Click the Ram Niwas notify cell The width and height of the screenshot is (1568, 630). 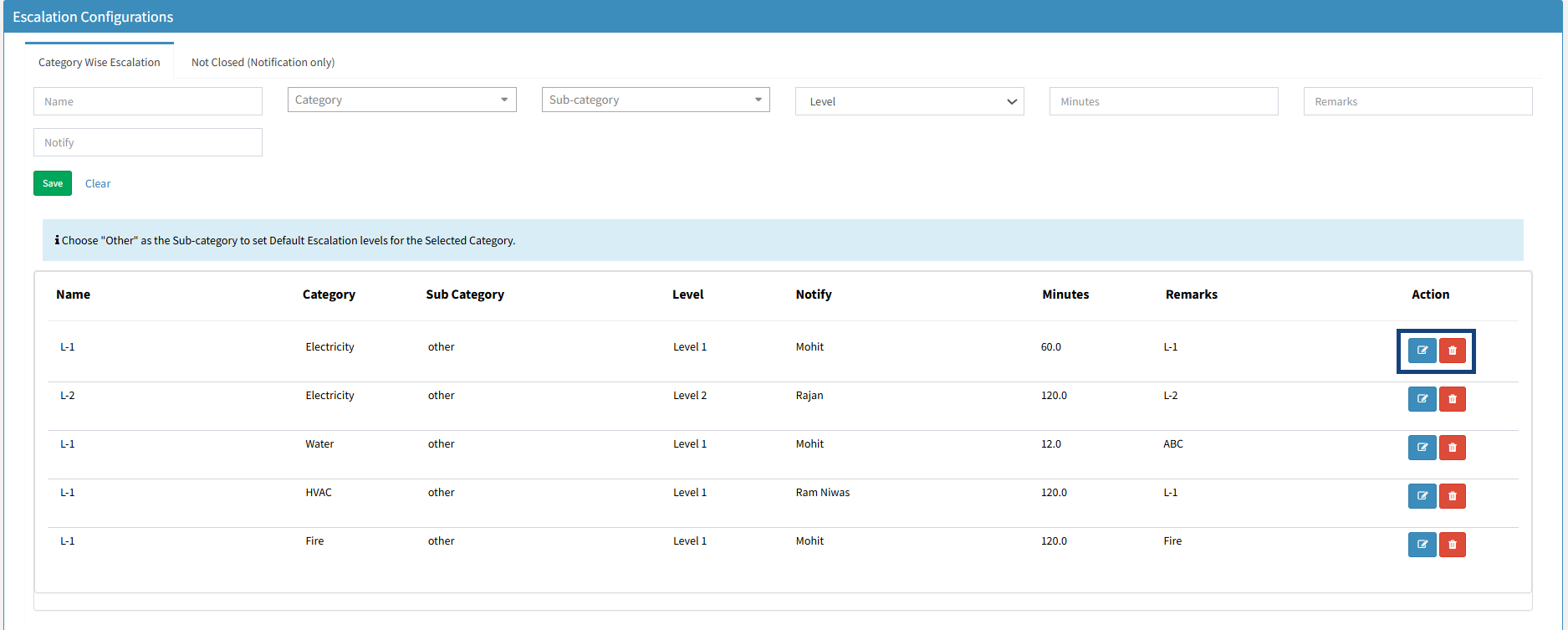(x=823, y=493)
